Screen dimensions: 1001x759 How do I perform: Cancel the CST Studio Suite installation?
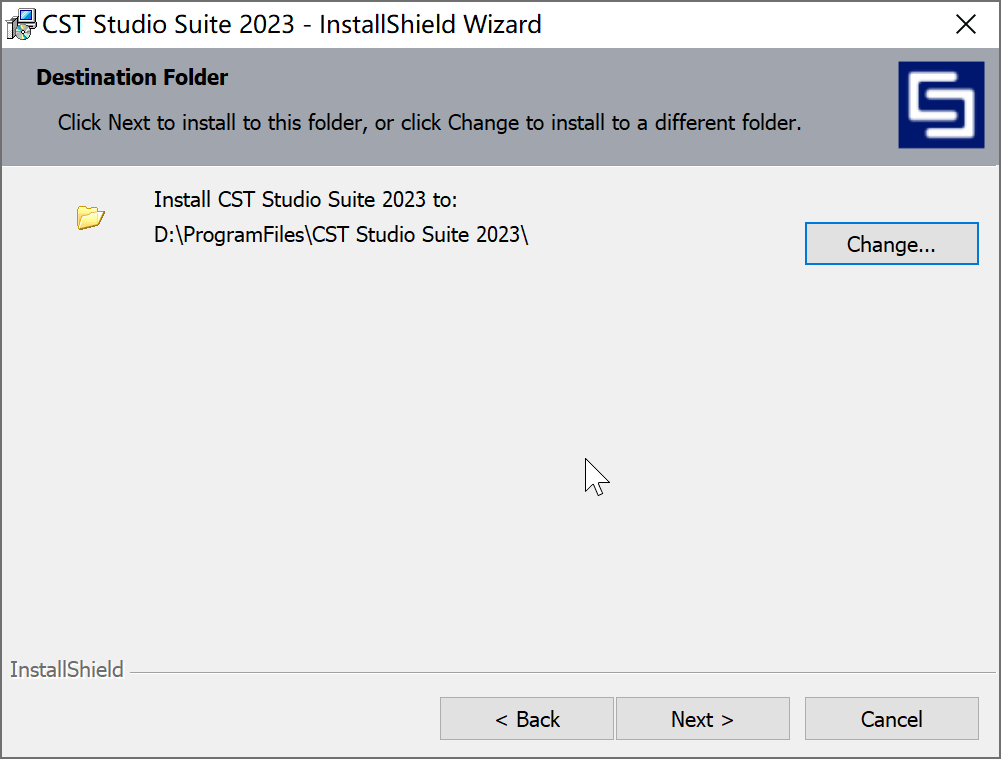coord(891,718)
